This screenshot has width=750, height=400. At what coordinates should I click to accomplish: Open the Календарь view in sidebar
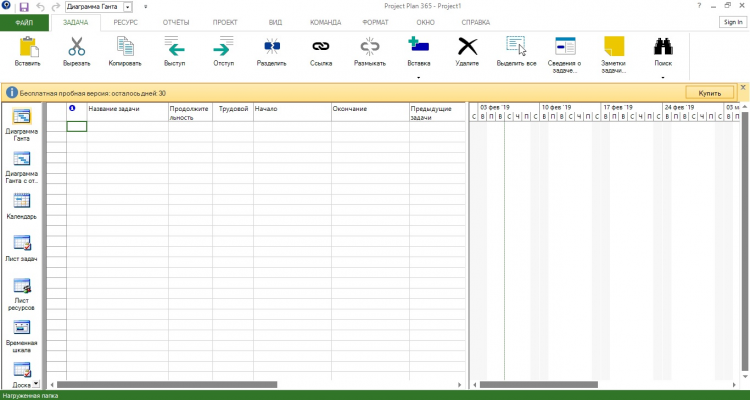[x=22, y=207]
